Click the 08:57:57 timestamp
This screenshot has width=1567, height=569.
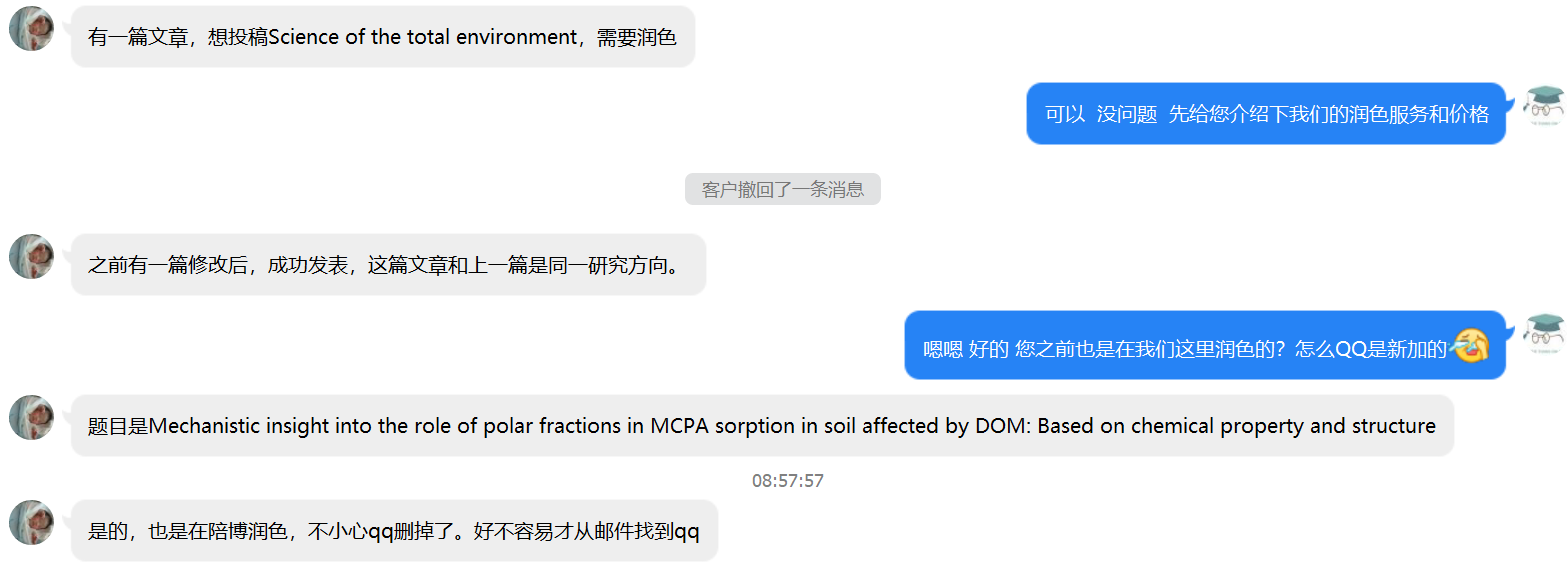coord(788,481)
